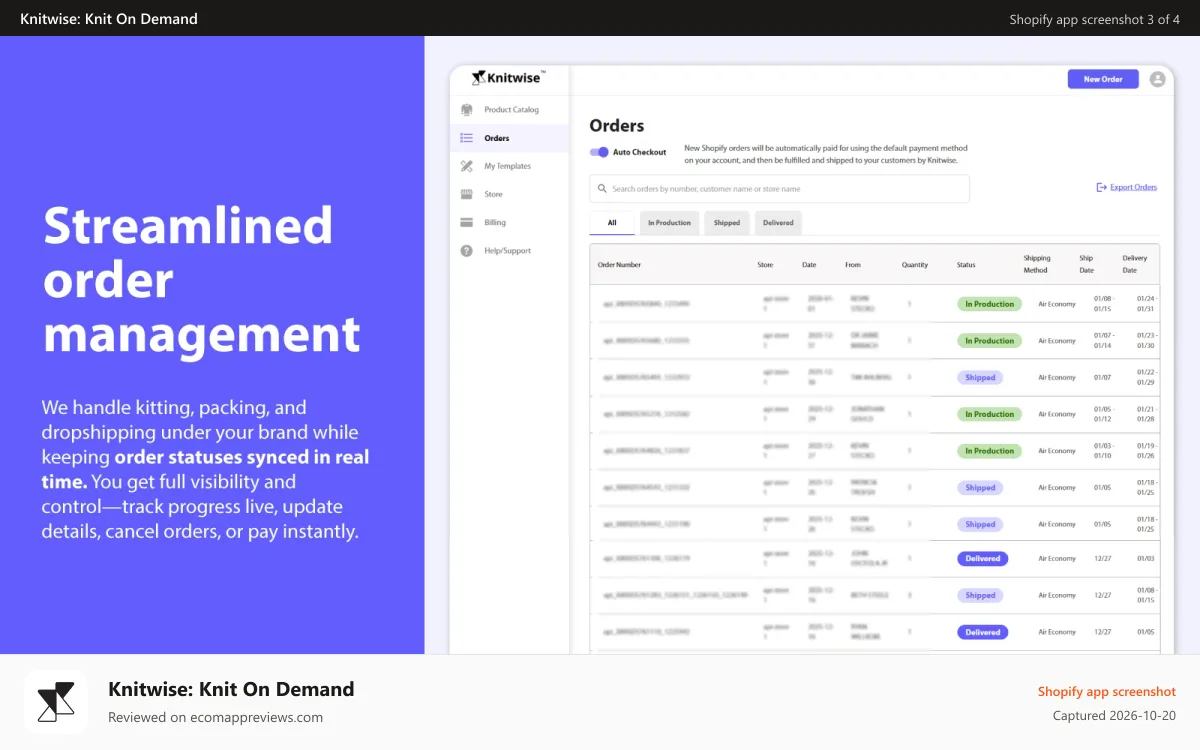Switch to the Shipped tab
The height and width of the screenshot is (750, 1200).
pyautogui.click(x=727, y=223)
